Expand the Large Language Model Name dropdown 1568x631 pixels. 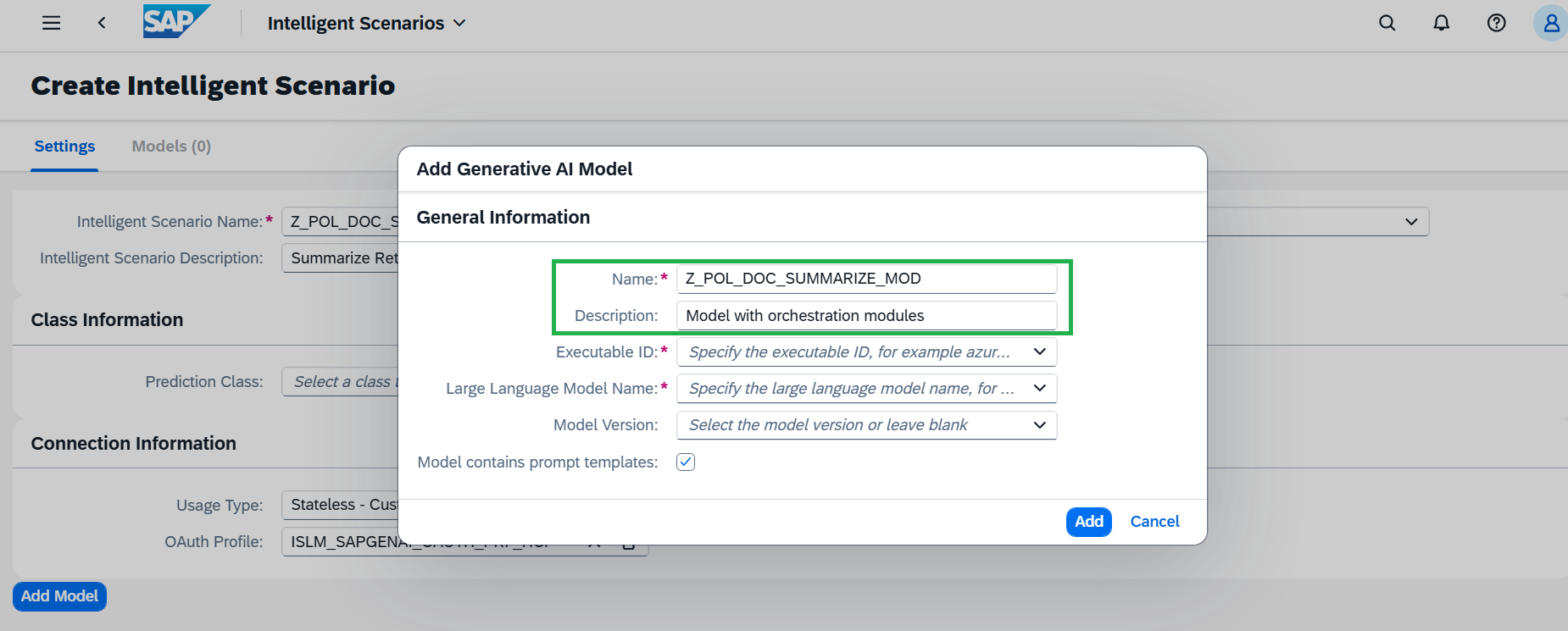tap(1040, 388)
